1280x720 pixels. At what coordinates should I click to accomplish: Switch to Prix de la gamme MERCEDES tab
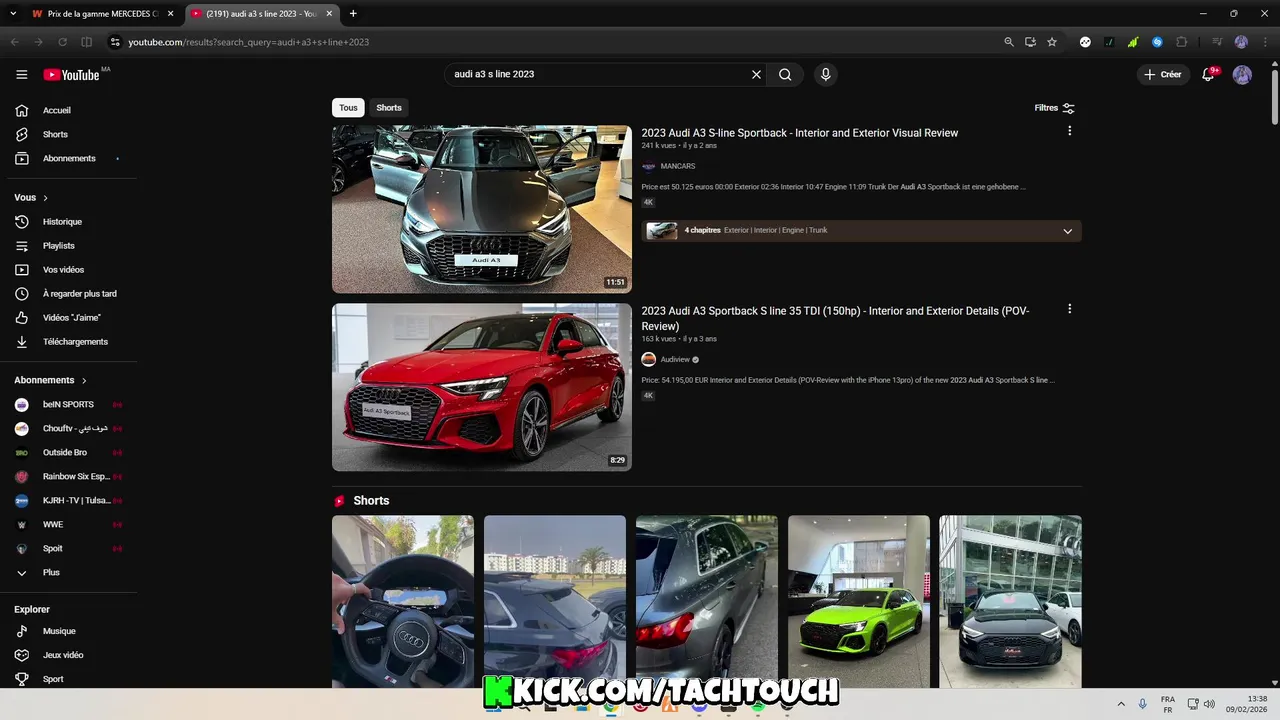pos(103,14)
